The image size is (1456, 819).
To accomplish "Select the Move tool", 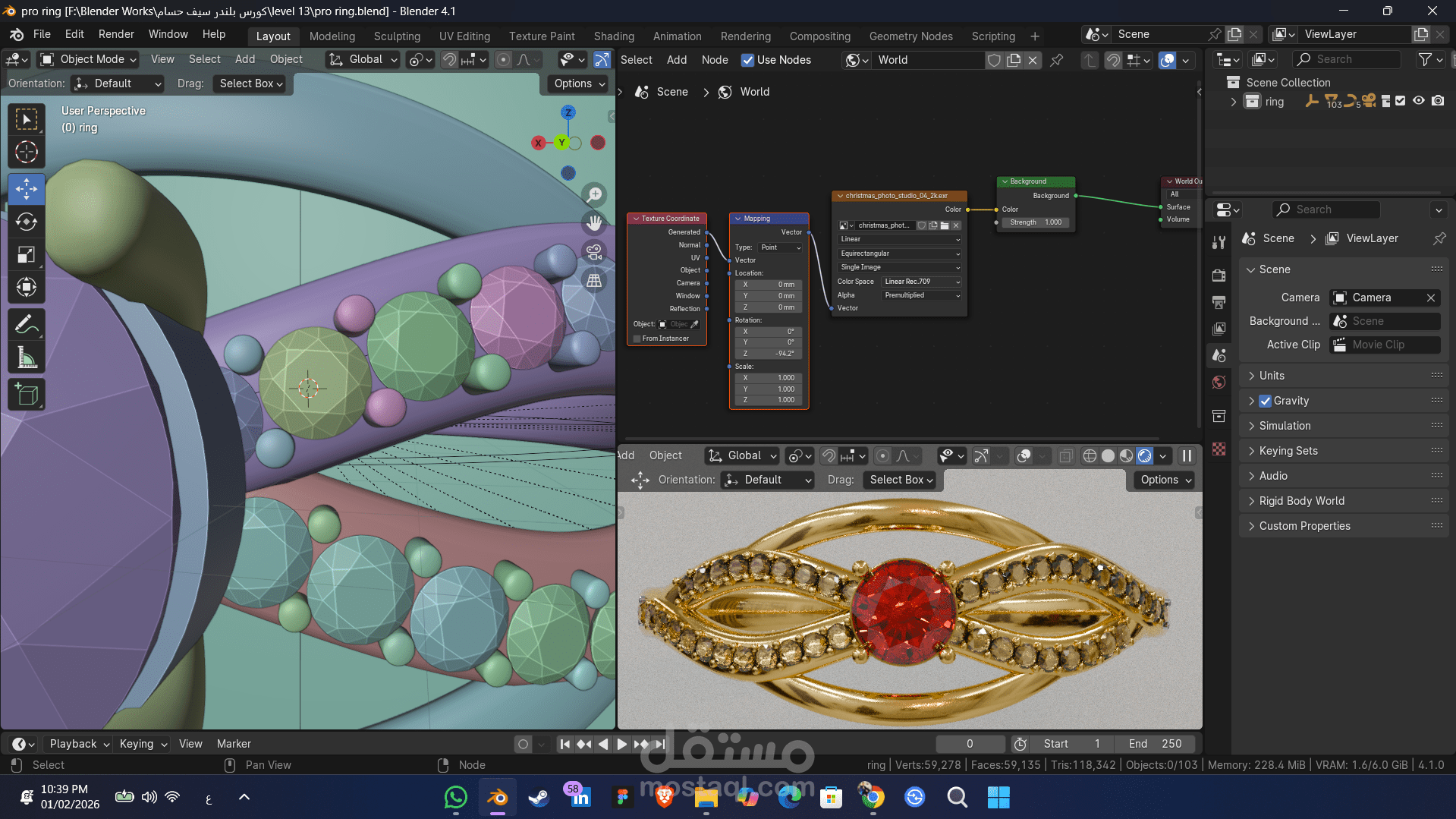I will tap(27, 189).
